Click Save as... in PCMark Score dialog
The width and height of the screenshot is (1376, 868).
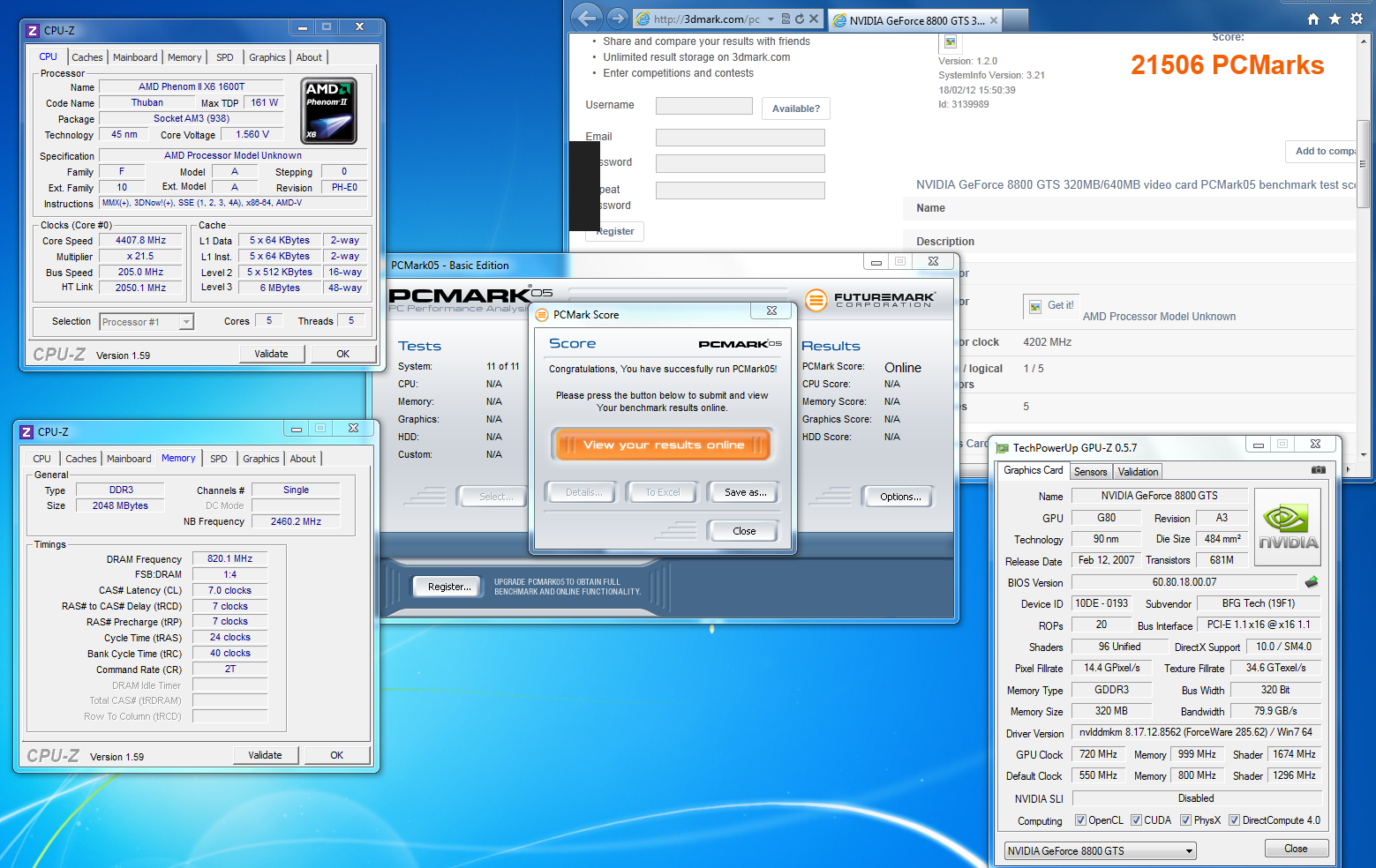[x=745, y=492]
